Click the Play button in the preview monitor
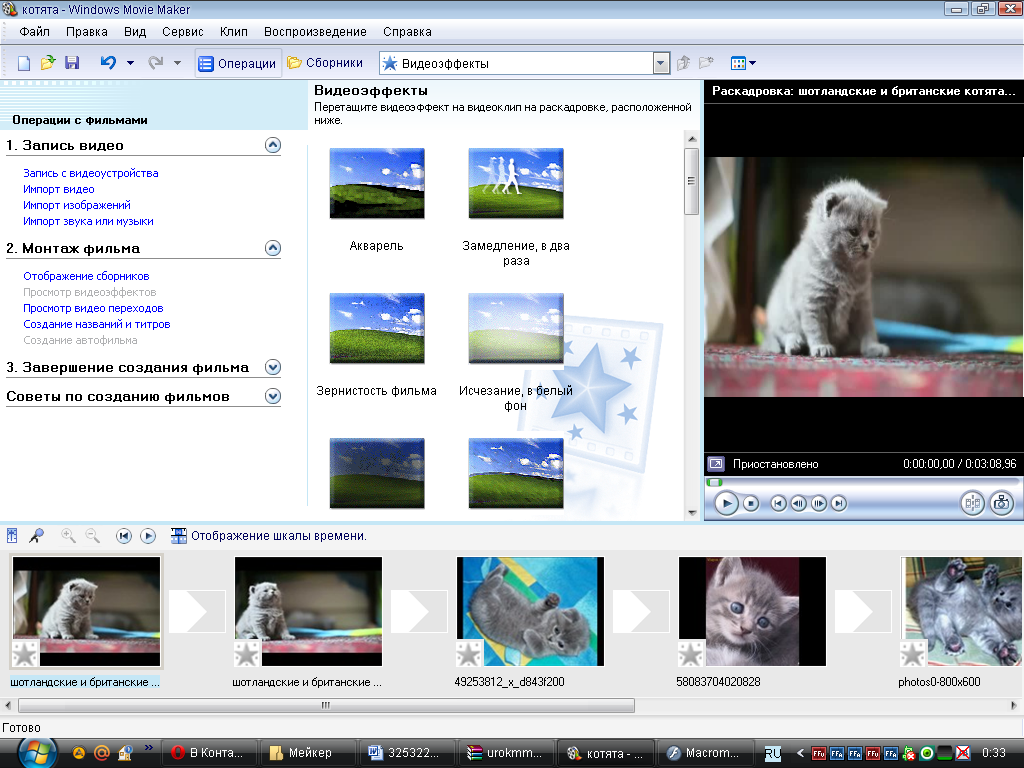This screenshot has width=1024, height=768. pos(726,503)
